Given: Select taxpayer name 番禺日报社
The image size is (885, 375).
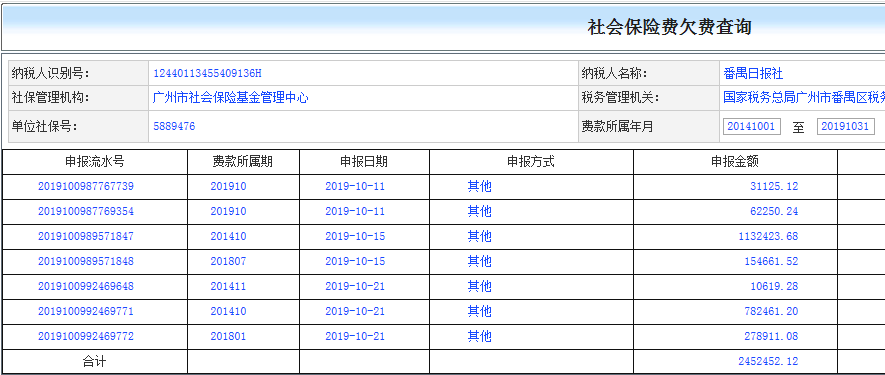Looking at the screenshot, I should pyautogui.click(x=753, y=73).
